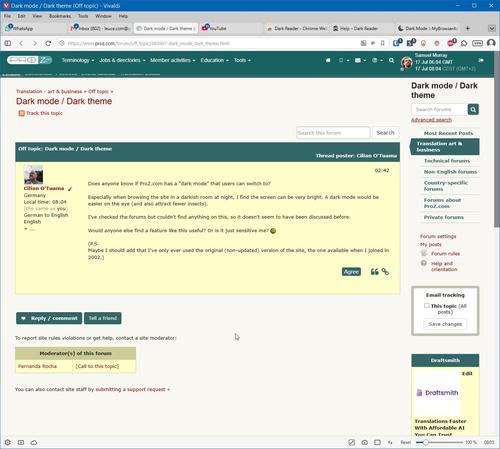Expand the Terminology dropdown menu
Image resolution: width=500 pixels, height=449 pixels.
click(x=78, y=60)
